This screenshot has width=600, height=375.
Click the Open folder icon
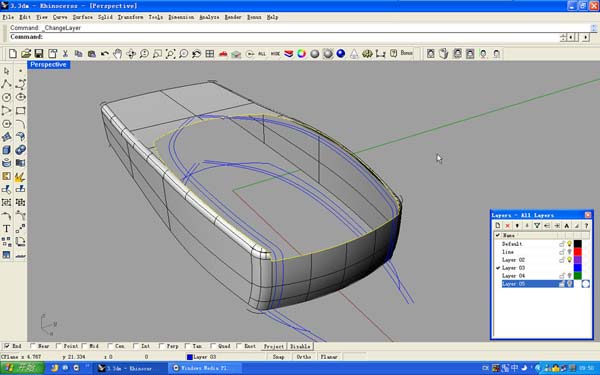click(26, 54)
